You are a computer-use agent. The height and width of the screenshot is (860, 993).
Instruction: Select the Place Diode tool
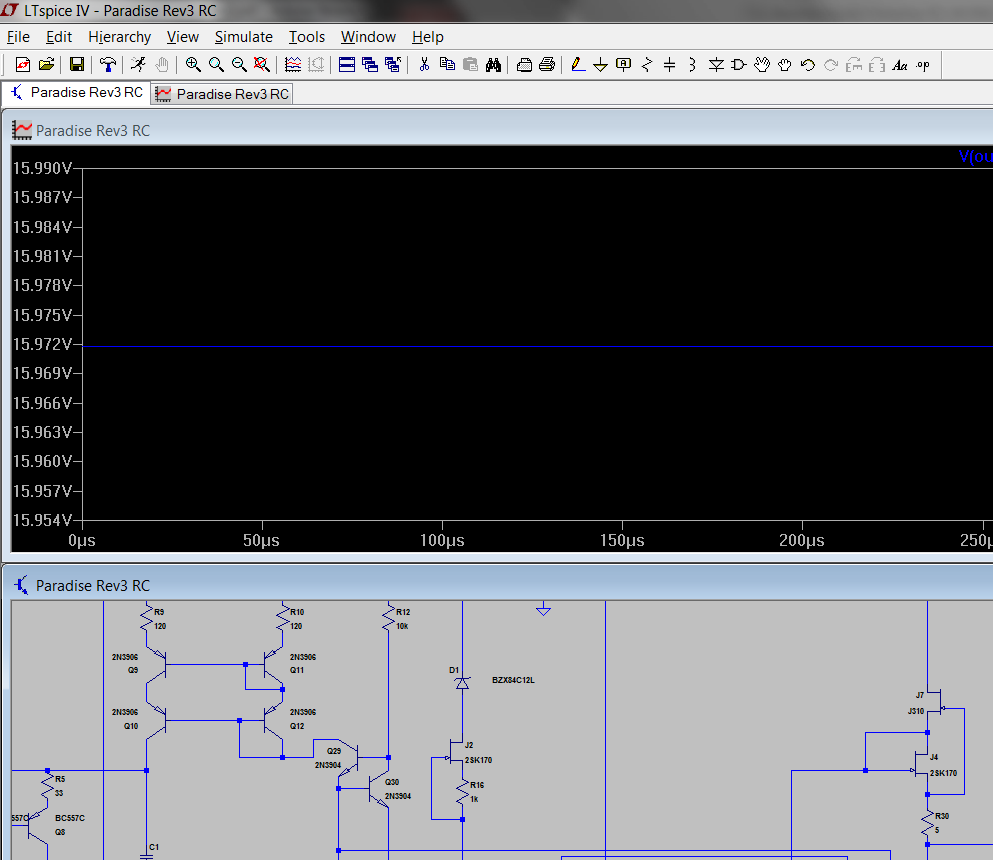716,65
